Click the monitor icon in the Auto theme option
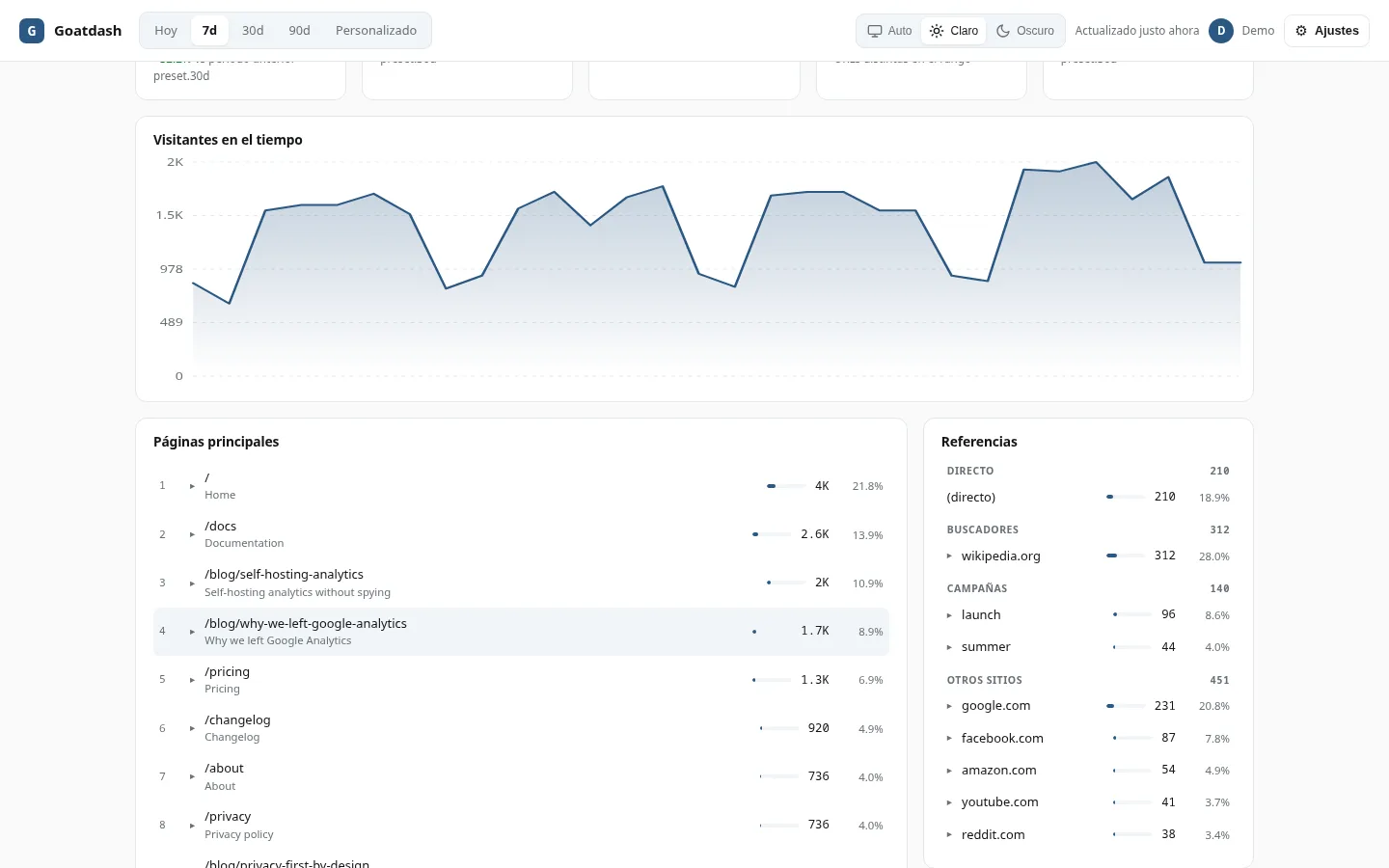1389x868 pixels. (x=875, y=31)
